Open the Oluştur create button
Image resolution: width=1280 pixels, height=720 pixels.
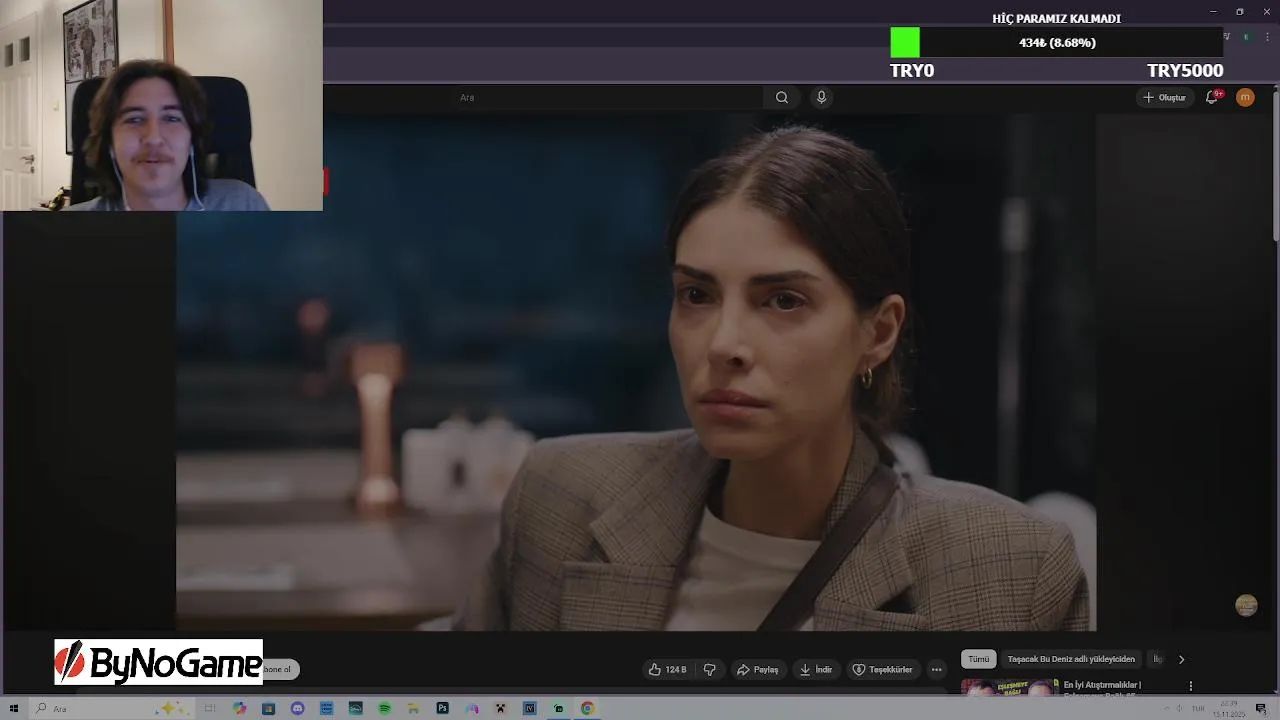point(1165,97)
